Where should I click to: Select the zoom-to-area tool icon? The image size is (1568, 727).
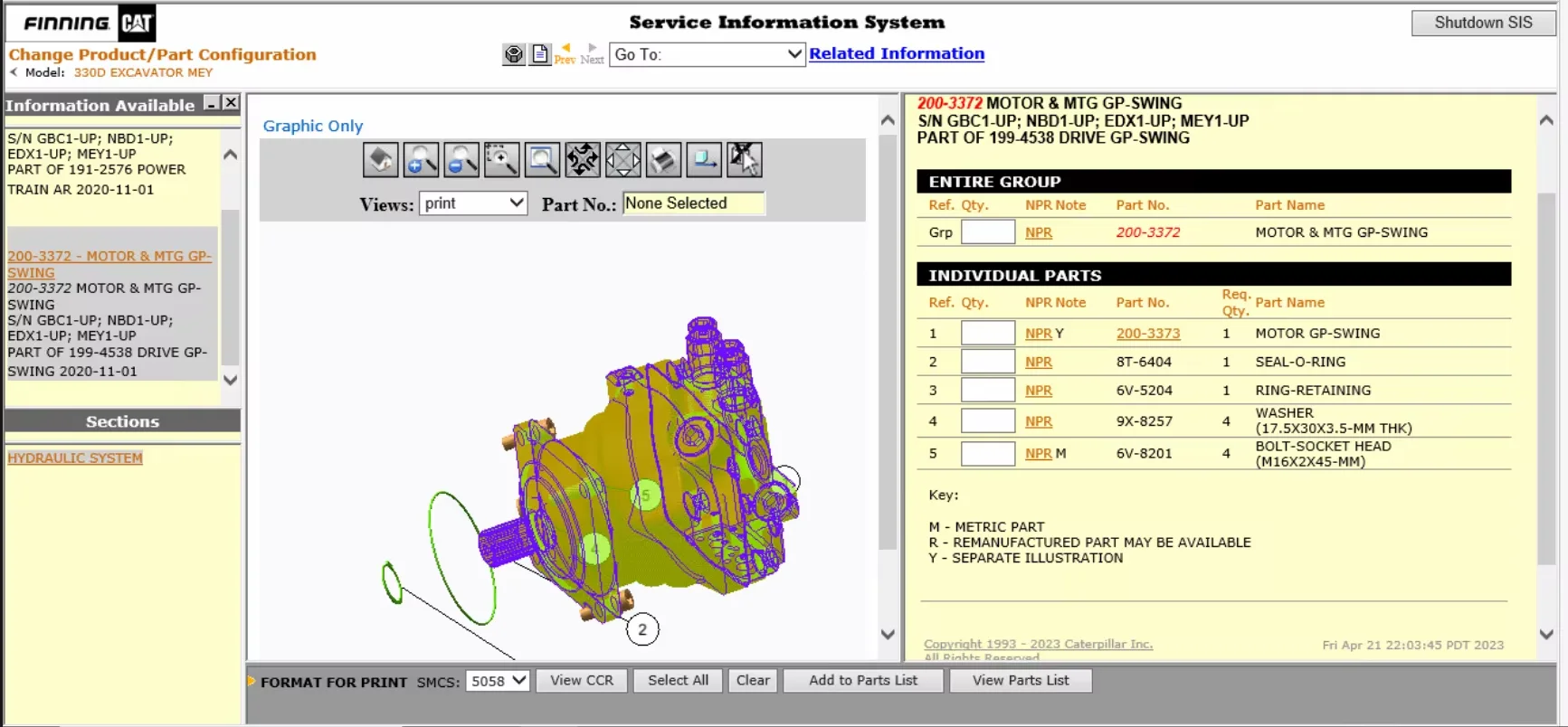click(502, 160)
